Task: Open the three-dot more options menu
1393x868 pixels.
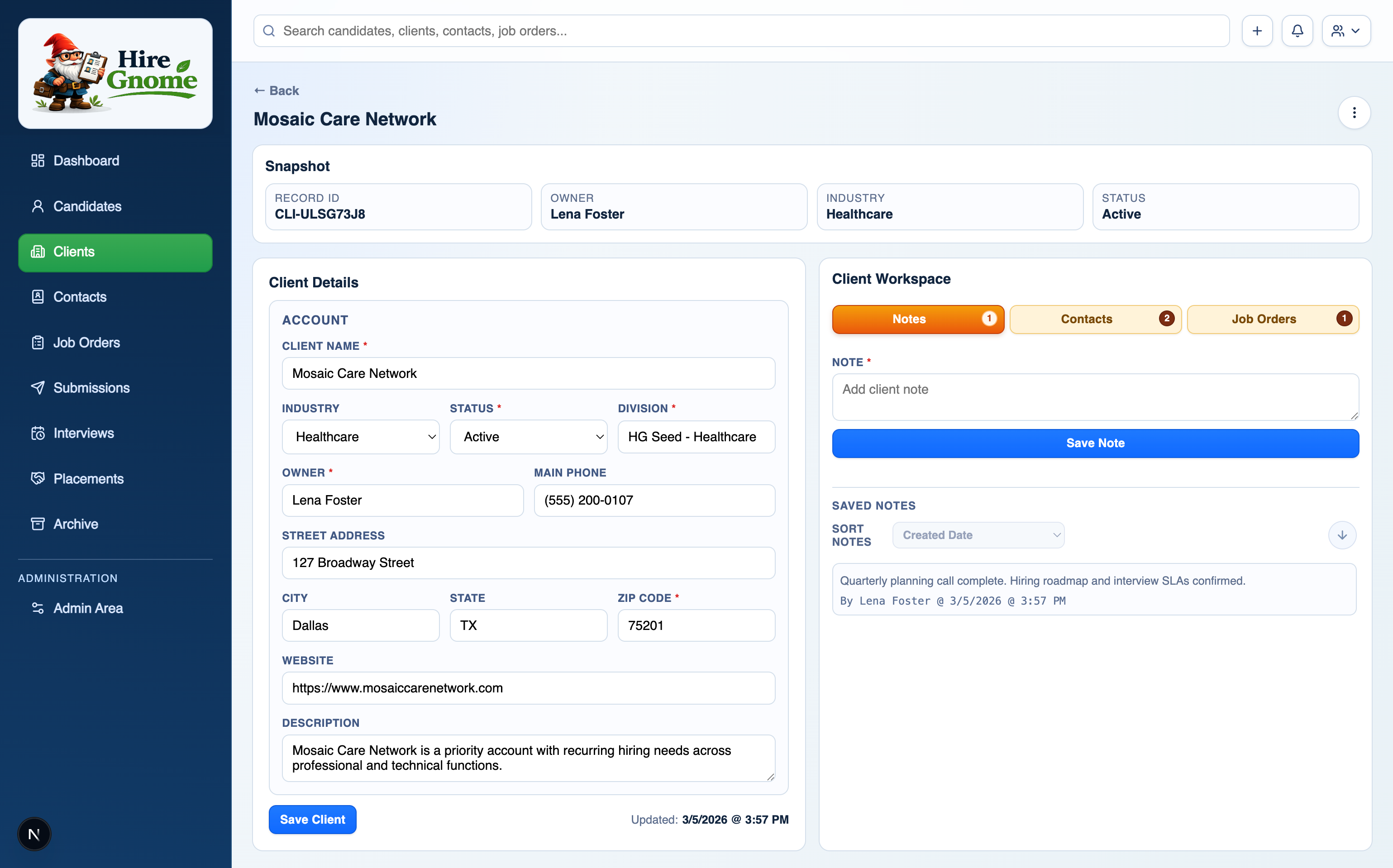Action: pyautogui.click(x=1353, y=113)
